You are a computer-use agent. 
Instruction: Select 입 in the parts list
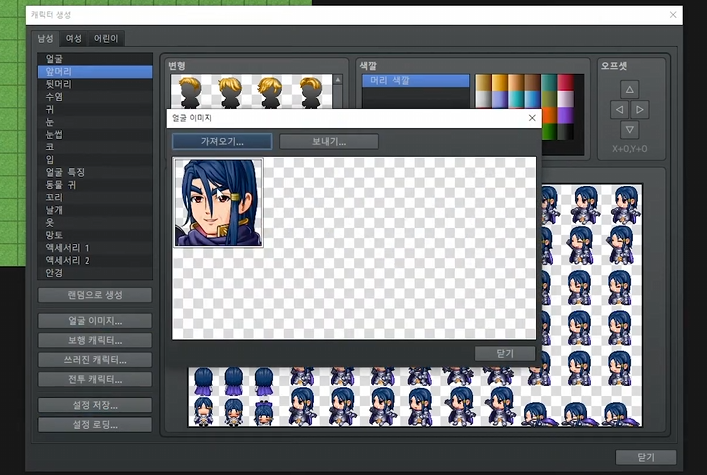[x=95, y=160]
